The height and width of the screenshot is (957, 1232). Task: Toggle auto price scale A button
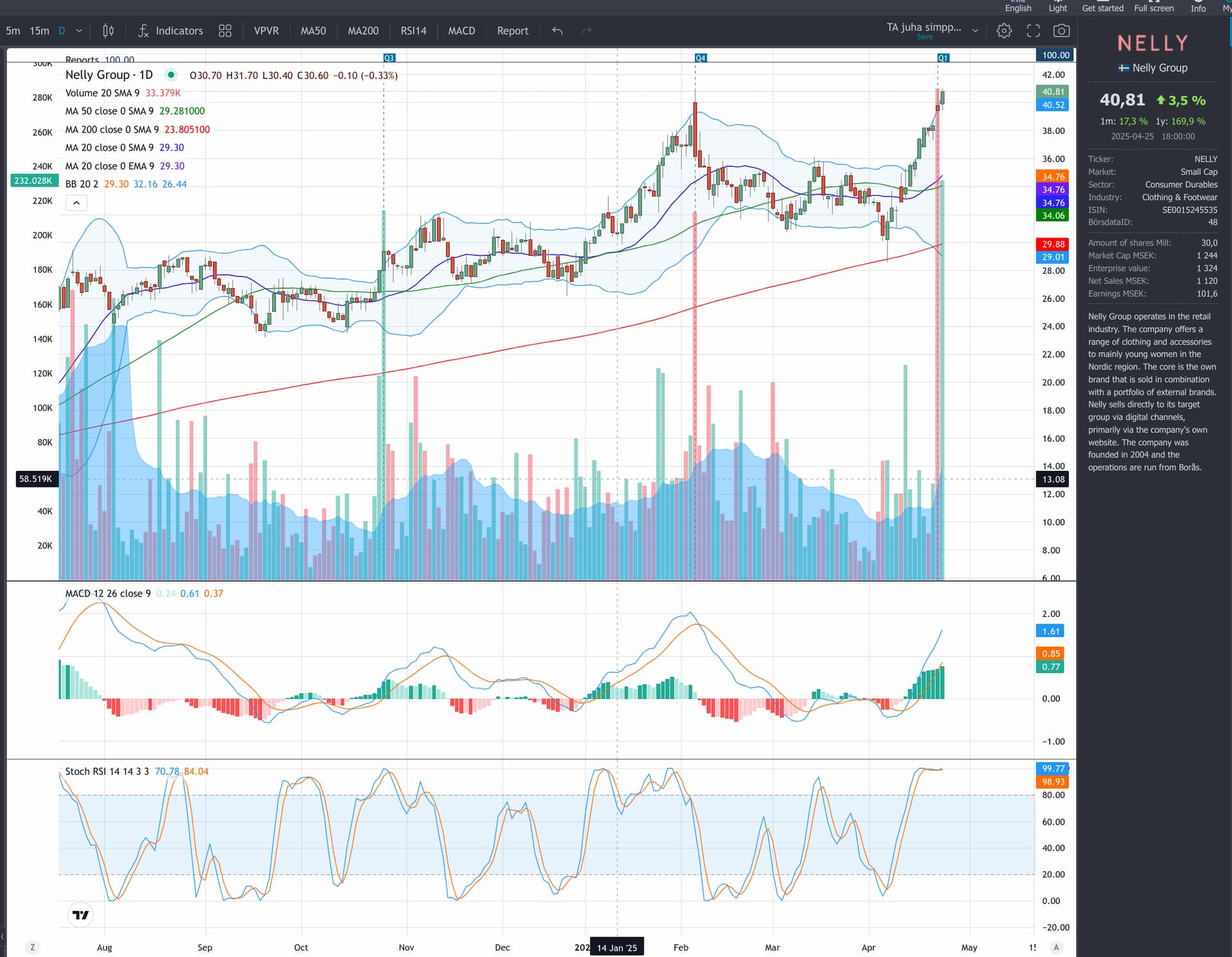pyautogui.click(x=1056, y=947)
